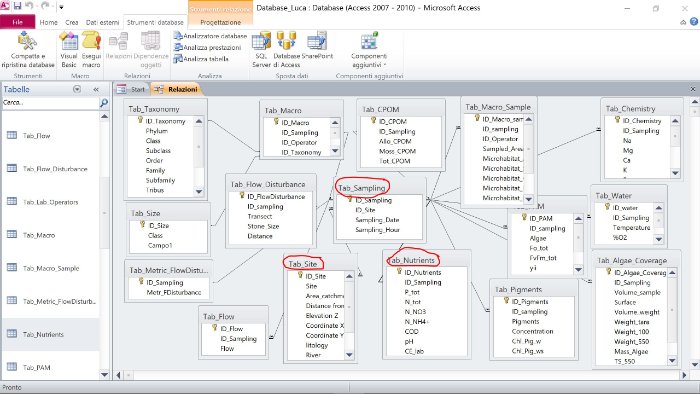This screenshot has width=700, height=394.
Task: Click Tab_Macro field list scroll down arrow
Action: coord(335,152)
